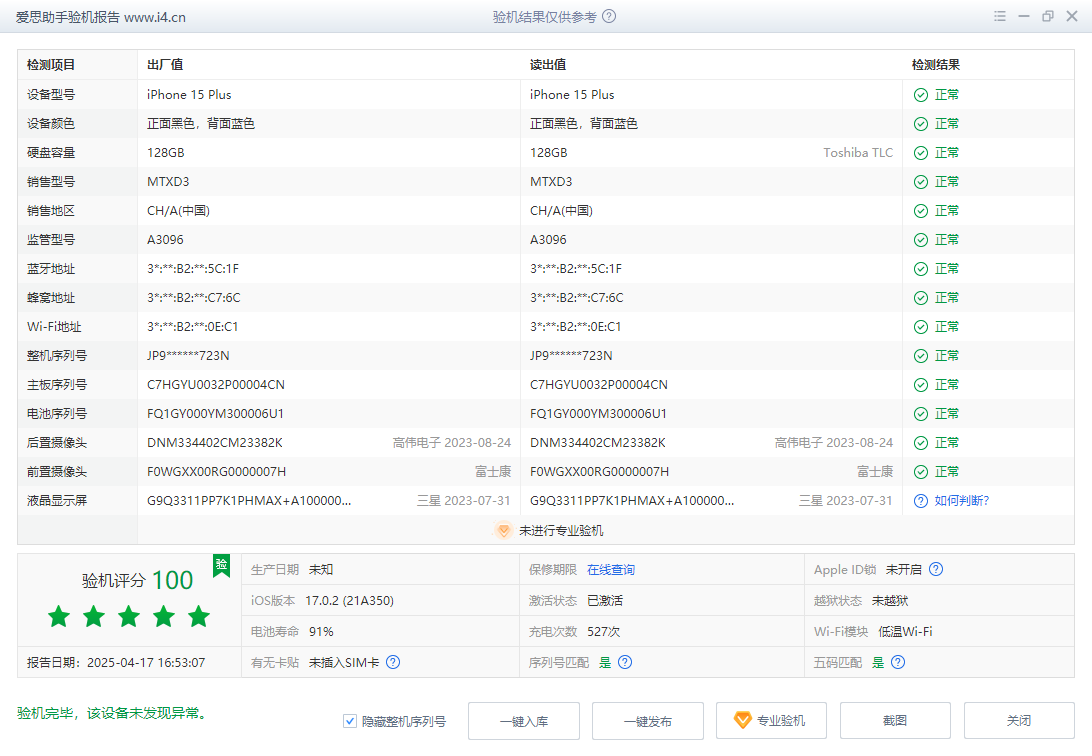Click the green 验 ribbon badge
1092x756 pixels.
pyautogui.click(x=221, y=565)
